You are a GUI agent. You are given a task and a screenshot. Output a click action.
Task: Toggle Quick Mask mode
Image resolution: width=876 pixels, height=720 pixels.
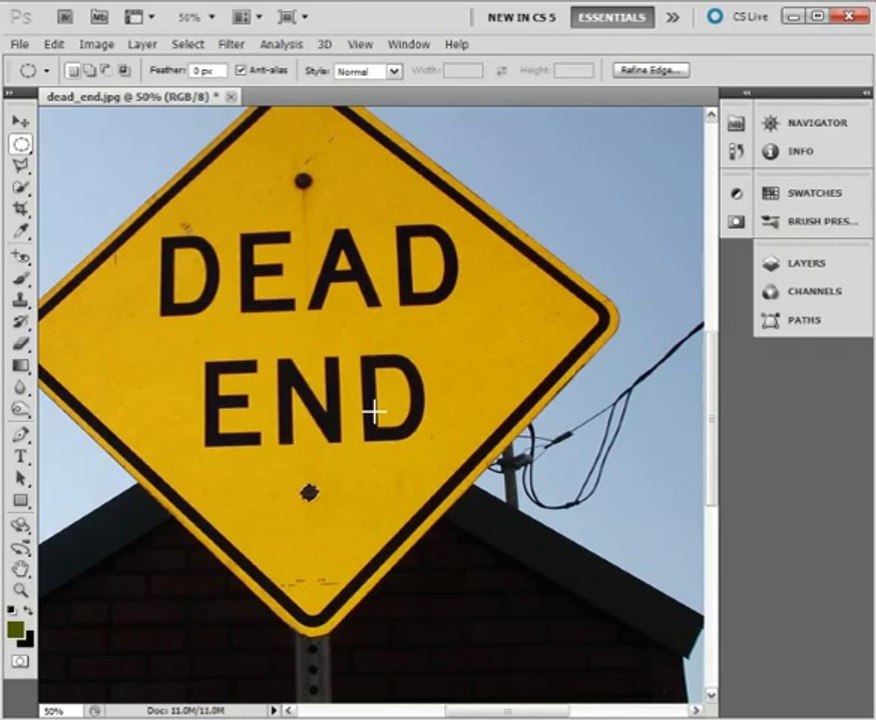coord(20,662)
